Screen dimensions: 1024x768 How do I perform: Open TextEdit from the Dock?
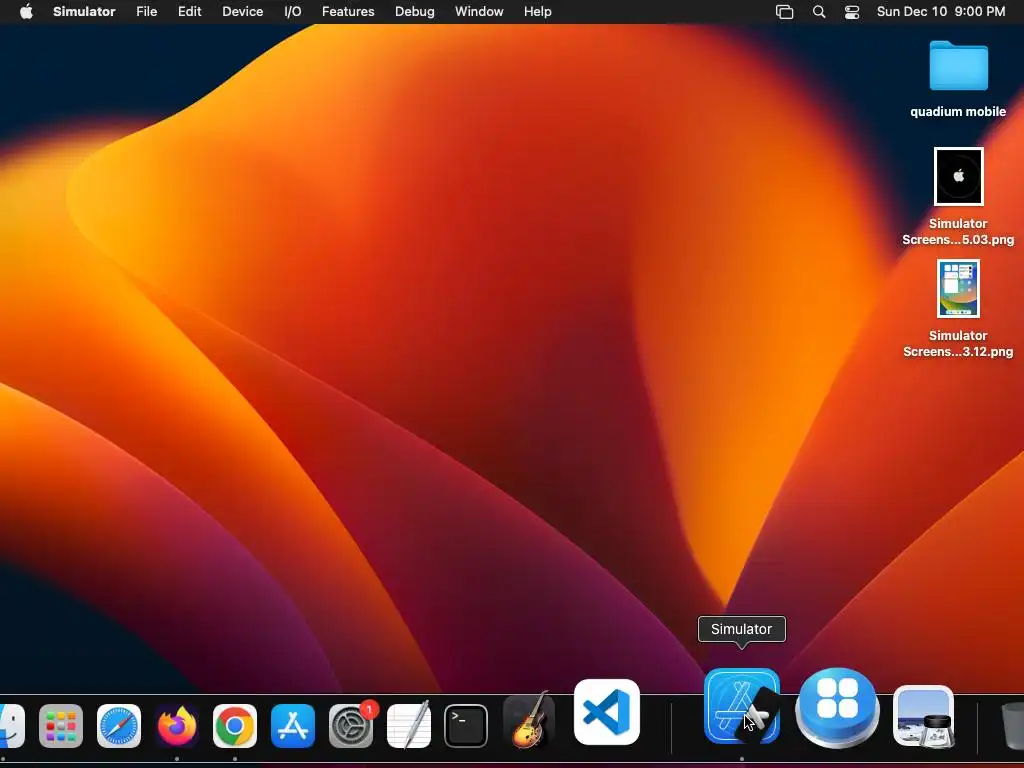(409, 726)
